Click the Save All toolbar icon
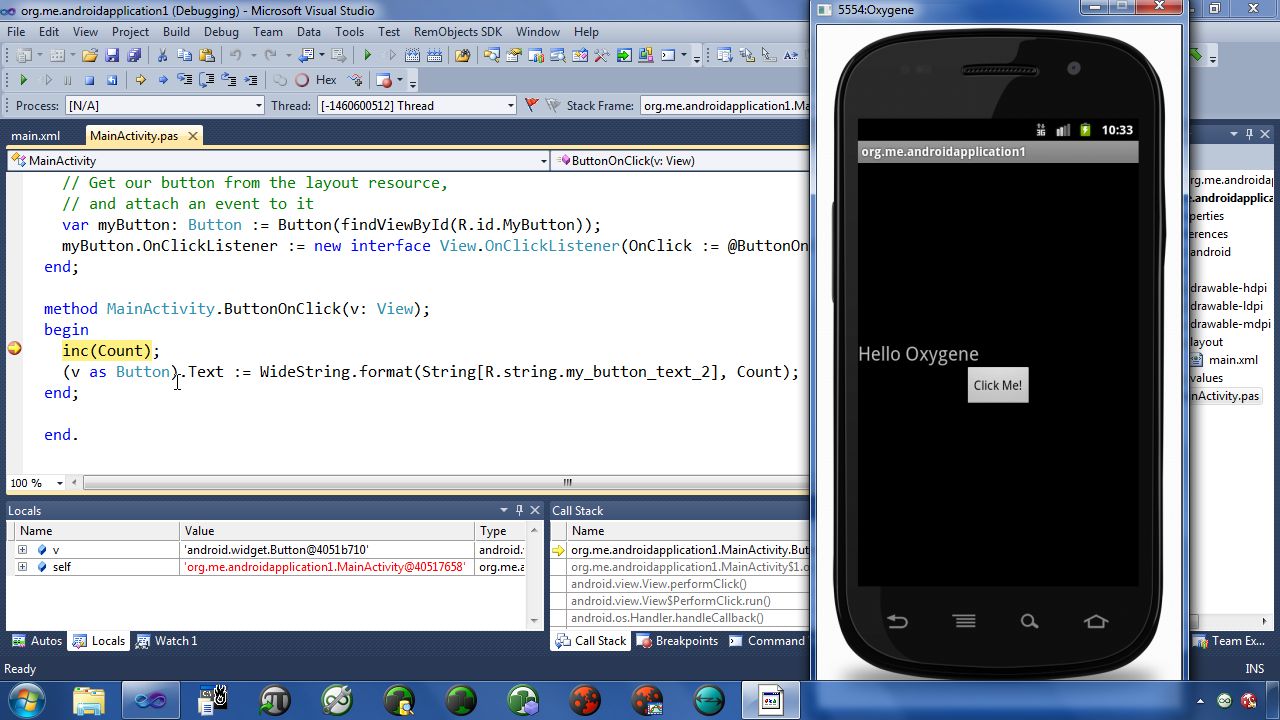Image resolution: width=1280 pixels, height=720 pixels. (134, 55)
